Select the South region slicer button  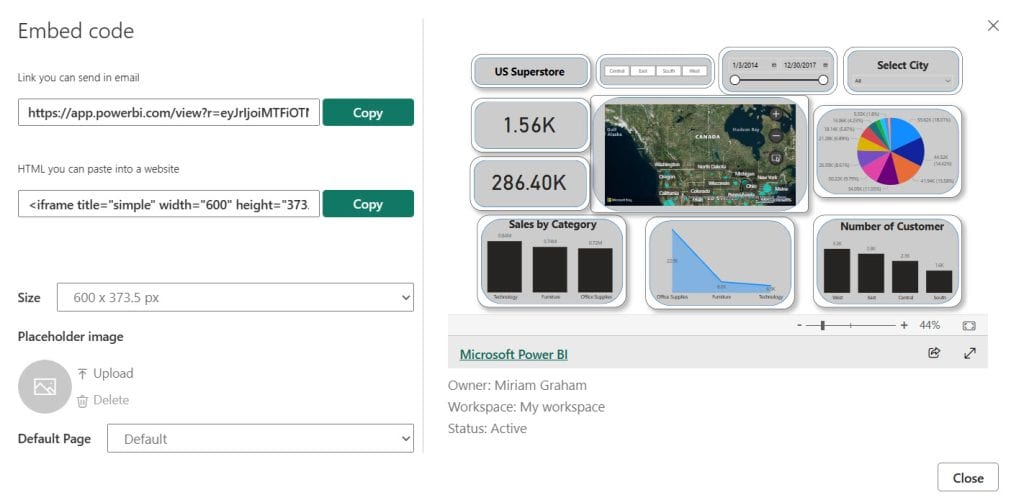[669, 71]
